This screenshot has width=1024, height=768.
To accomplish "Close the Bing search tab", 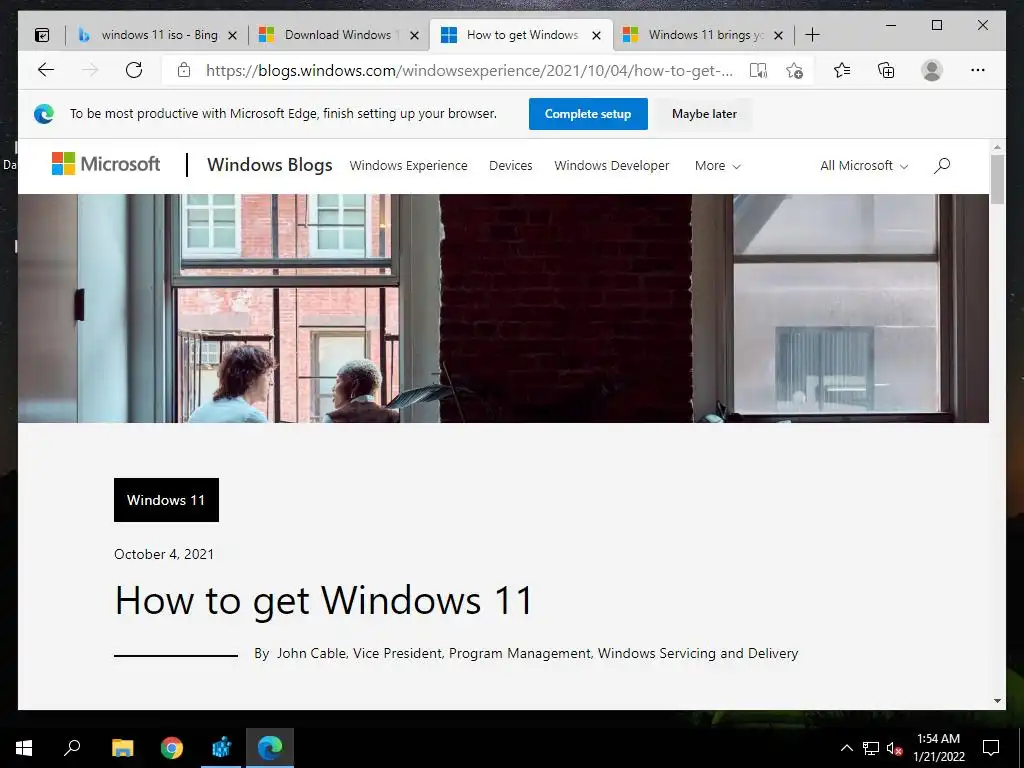I will click(x=232, y=35).
